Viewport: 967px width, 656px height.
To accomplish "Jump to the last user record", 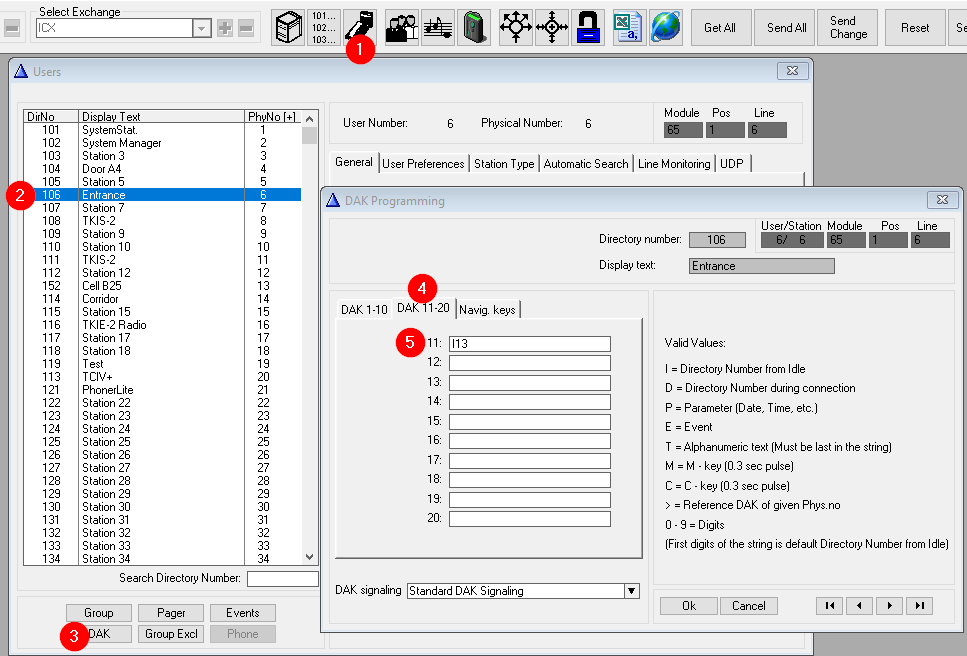I will (x=919, y=606).
